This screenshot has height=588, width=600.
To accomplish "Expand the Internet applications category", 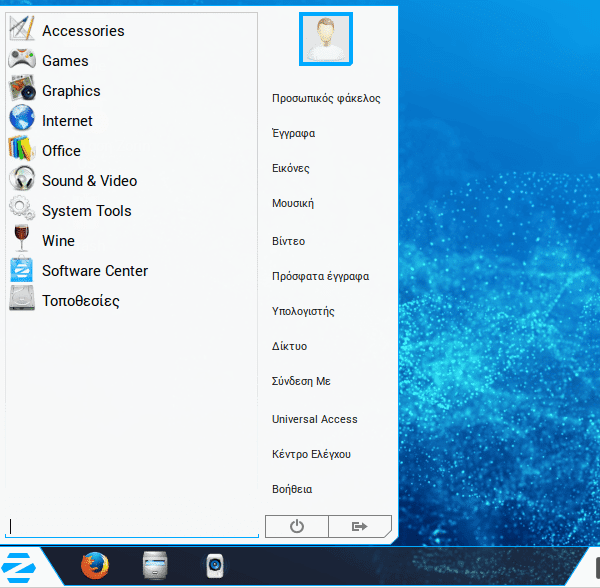I will (67, 121).
